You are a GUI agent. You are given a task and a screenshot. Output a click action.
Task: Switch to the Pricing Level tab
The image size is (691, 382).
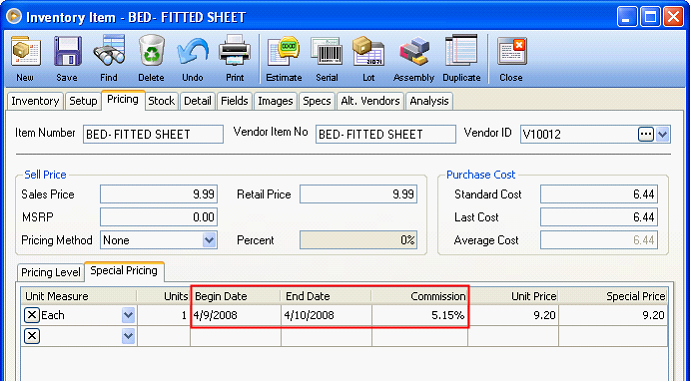pyautogui.click(x=51, y=272)
